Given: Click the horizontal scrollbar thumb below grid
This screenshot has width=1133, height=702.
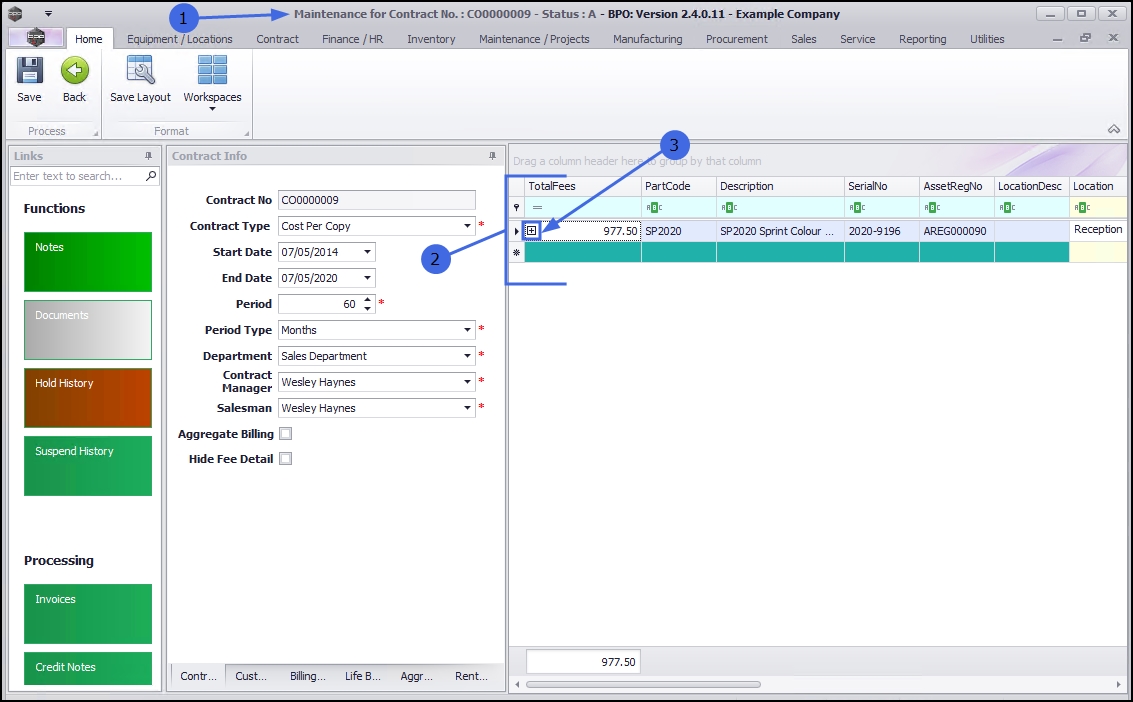Looking at the screenshot, I should click(x=643, y=684).
